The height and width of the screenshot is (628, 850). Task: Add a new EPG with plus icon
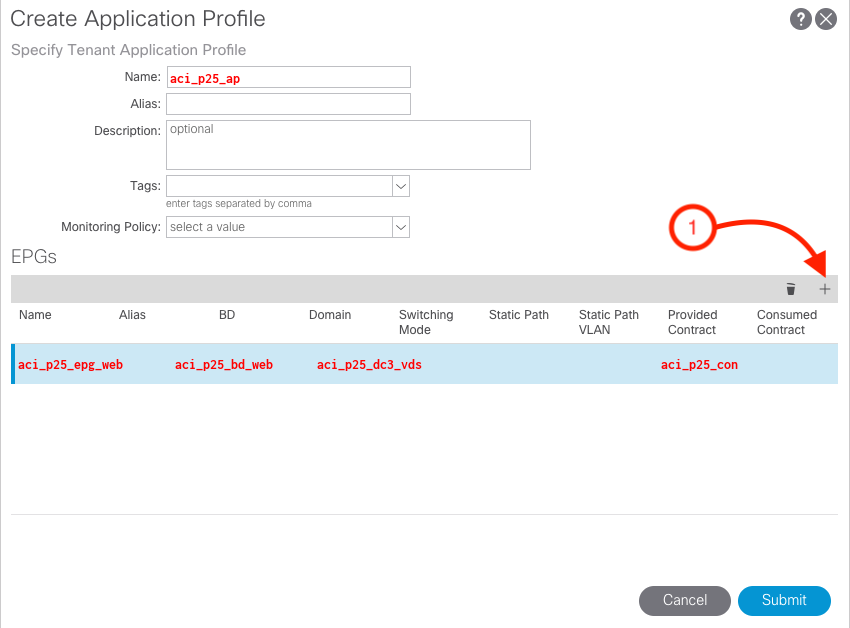click(x=825, y=289)
